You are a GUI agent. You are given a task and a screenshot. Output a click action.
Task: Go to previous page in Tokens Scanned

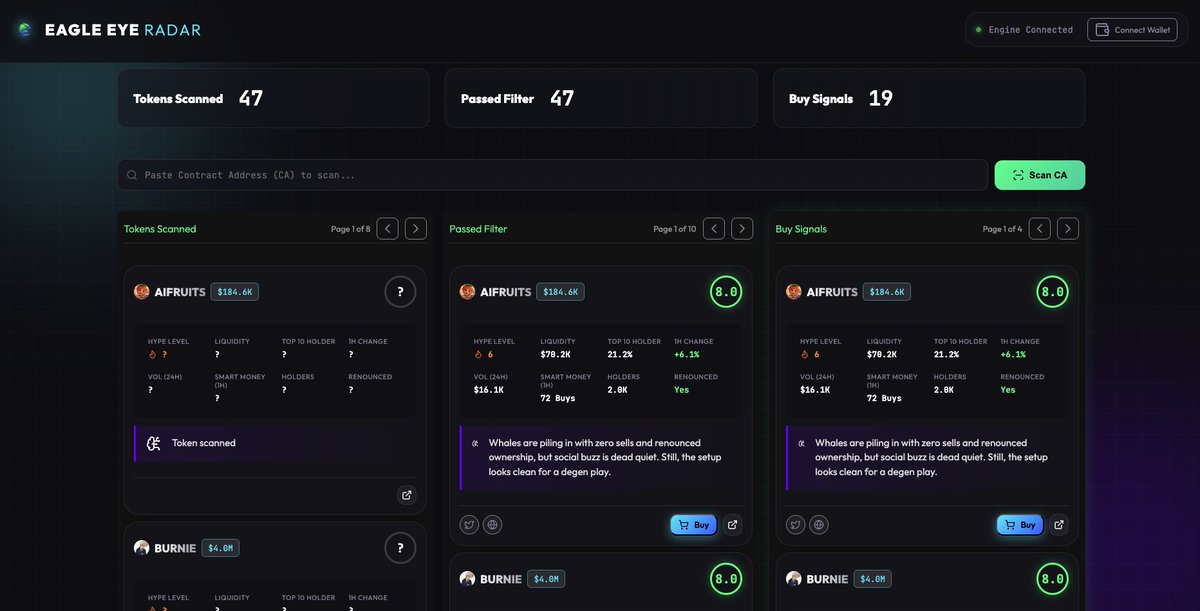388,229
